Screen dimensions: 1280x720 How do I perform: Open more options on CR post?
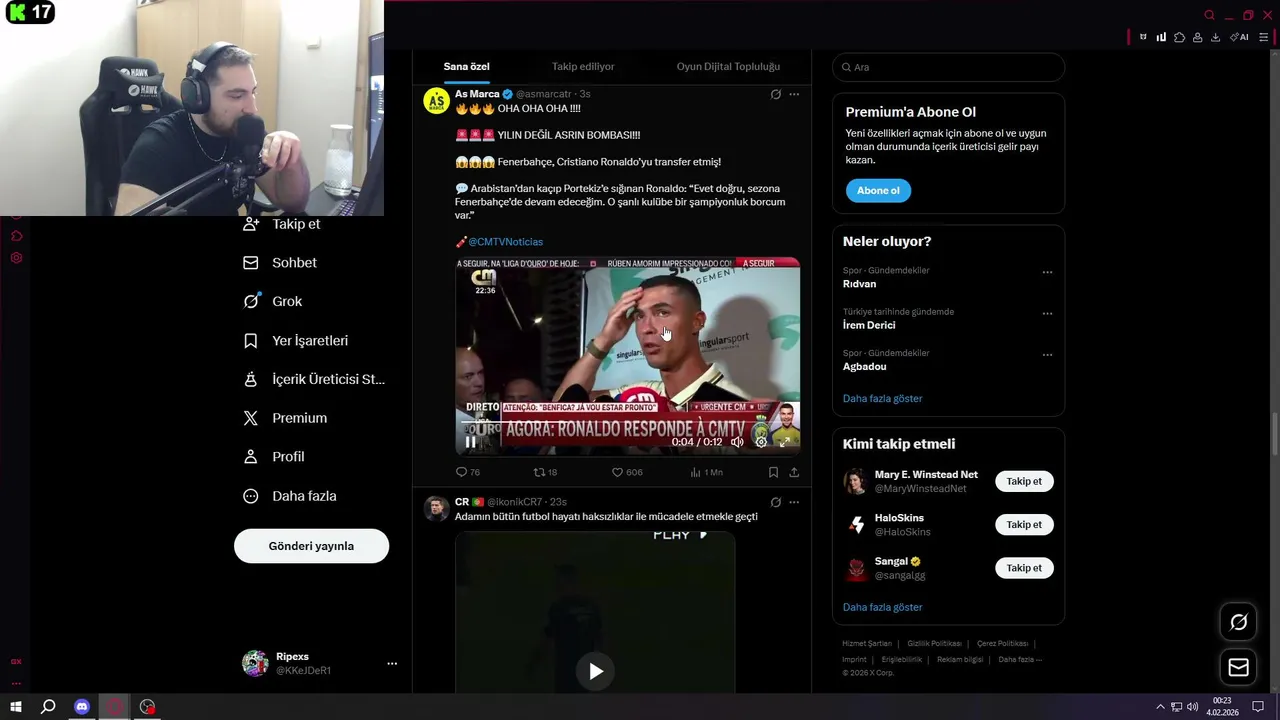coord(794,502)
